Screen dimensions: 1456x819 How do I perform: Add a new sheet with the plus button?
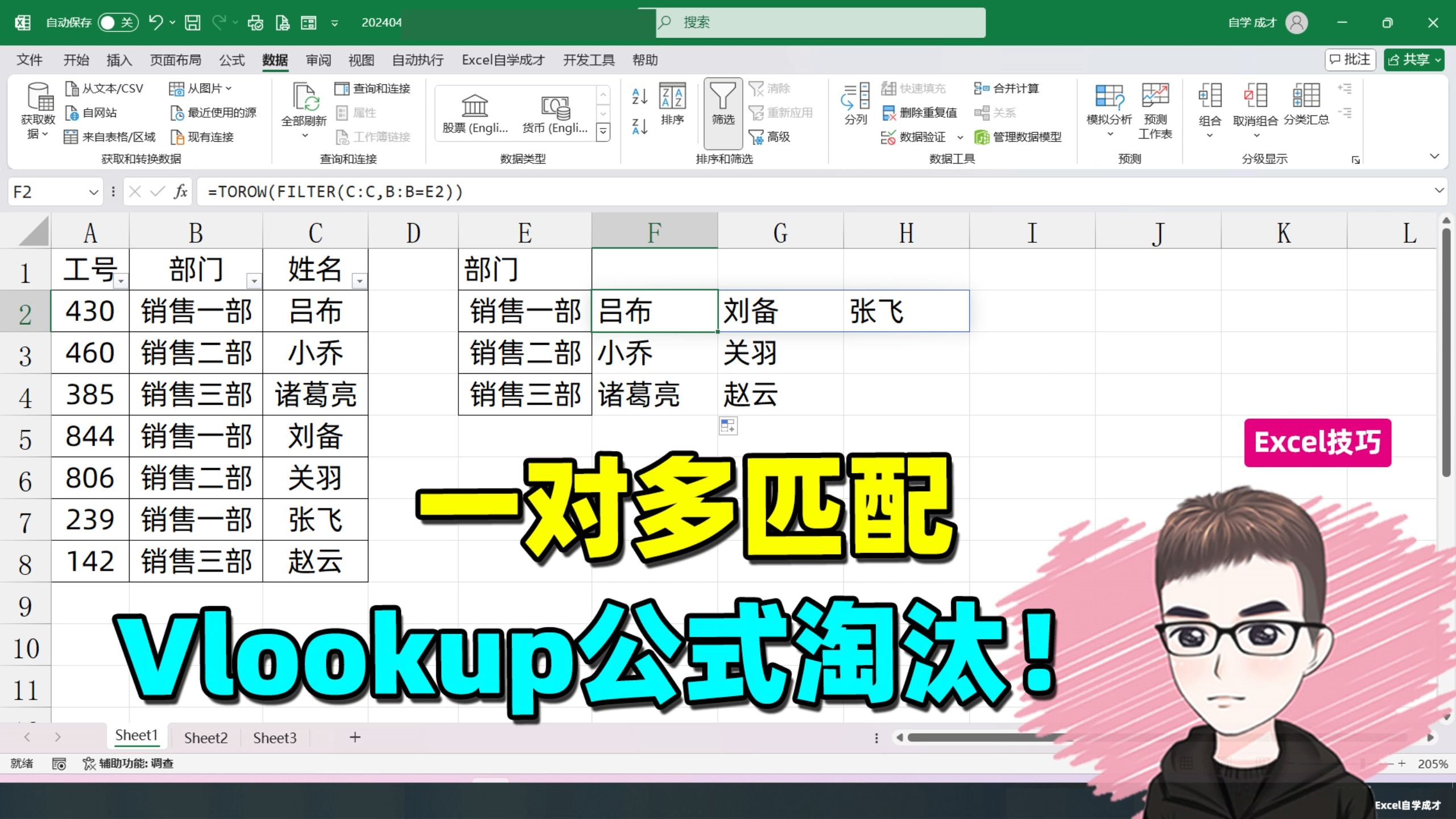tap(355, 737)
